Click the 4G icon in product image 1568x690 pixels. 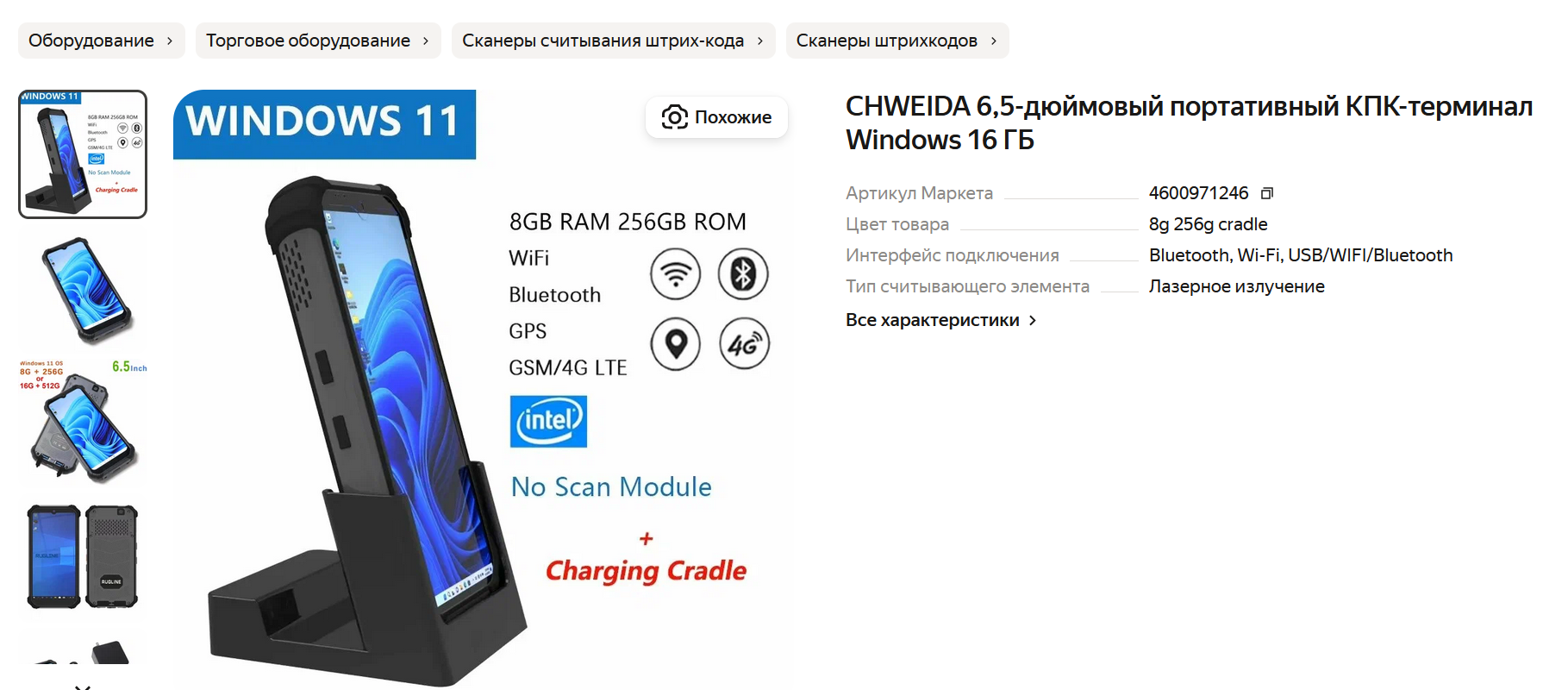745,343
